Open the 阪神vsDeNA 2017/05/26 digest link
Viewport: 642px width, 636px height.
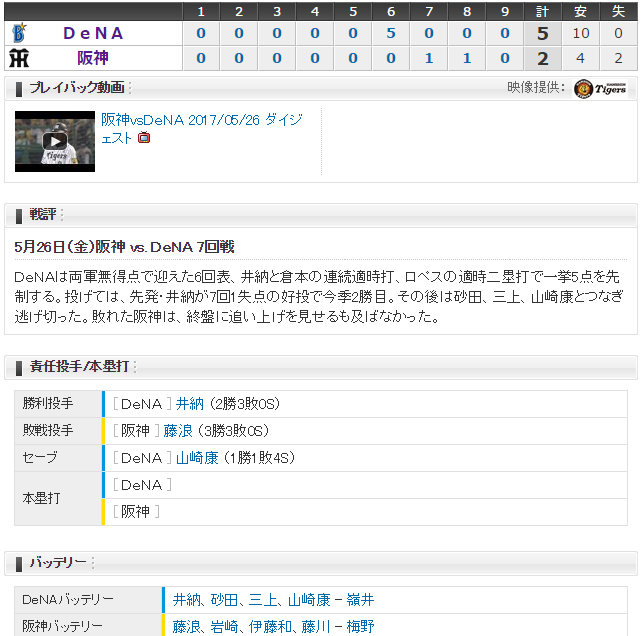201,129
